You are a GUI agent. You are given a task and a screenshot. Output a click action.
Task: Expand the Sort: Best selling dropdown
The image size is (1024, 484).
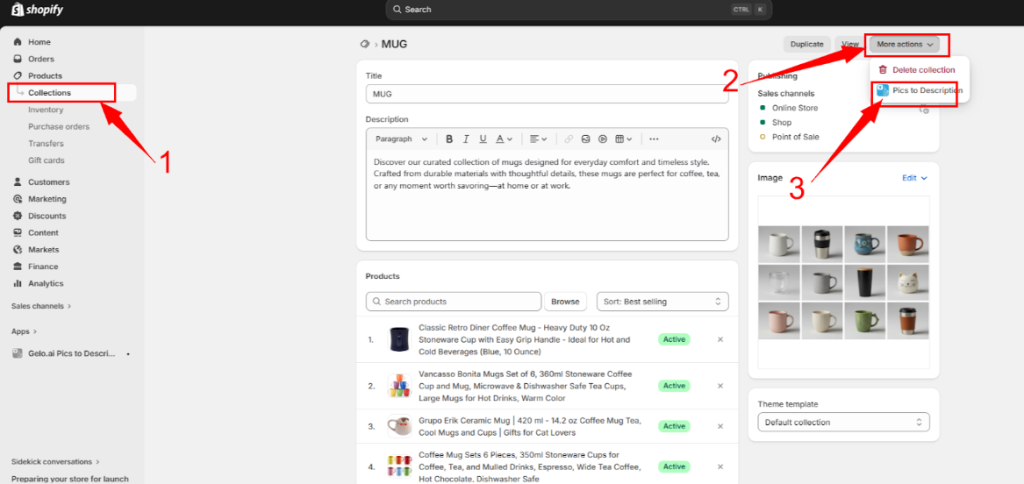662,301
